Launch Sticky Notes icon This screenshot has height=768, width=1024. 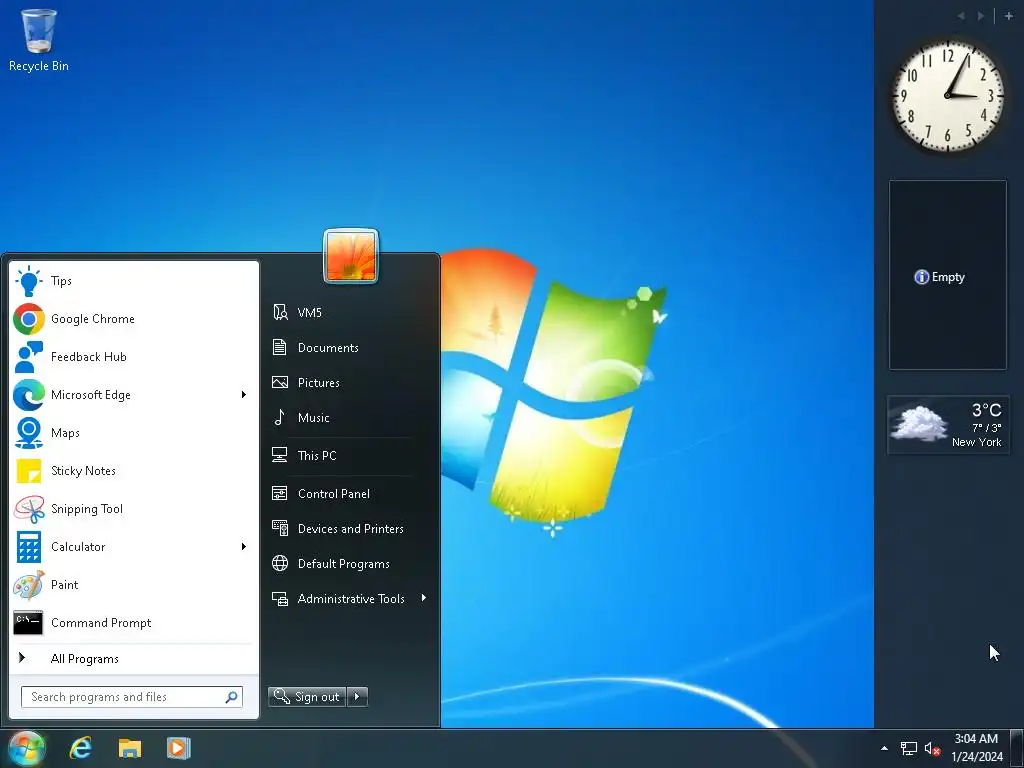[x=29, y=471]
